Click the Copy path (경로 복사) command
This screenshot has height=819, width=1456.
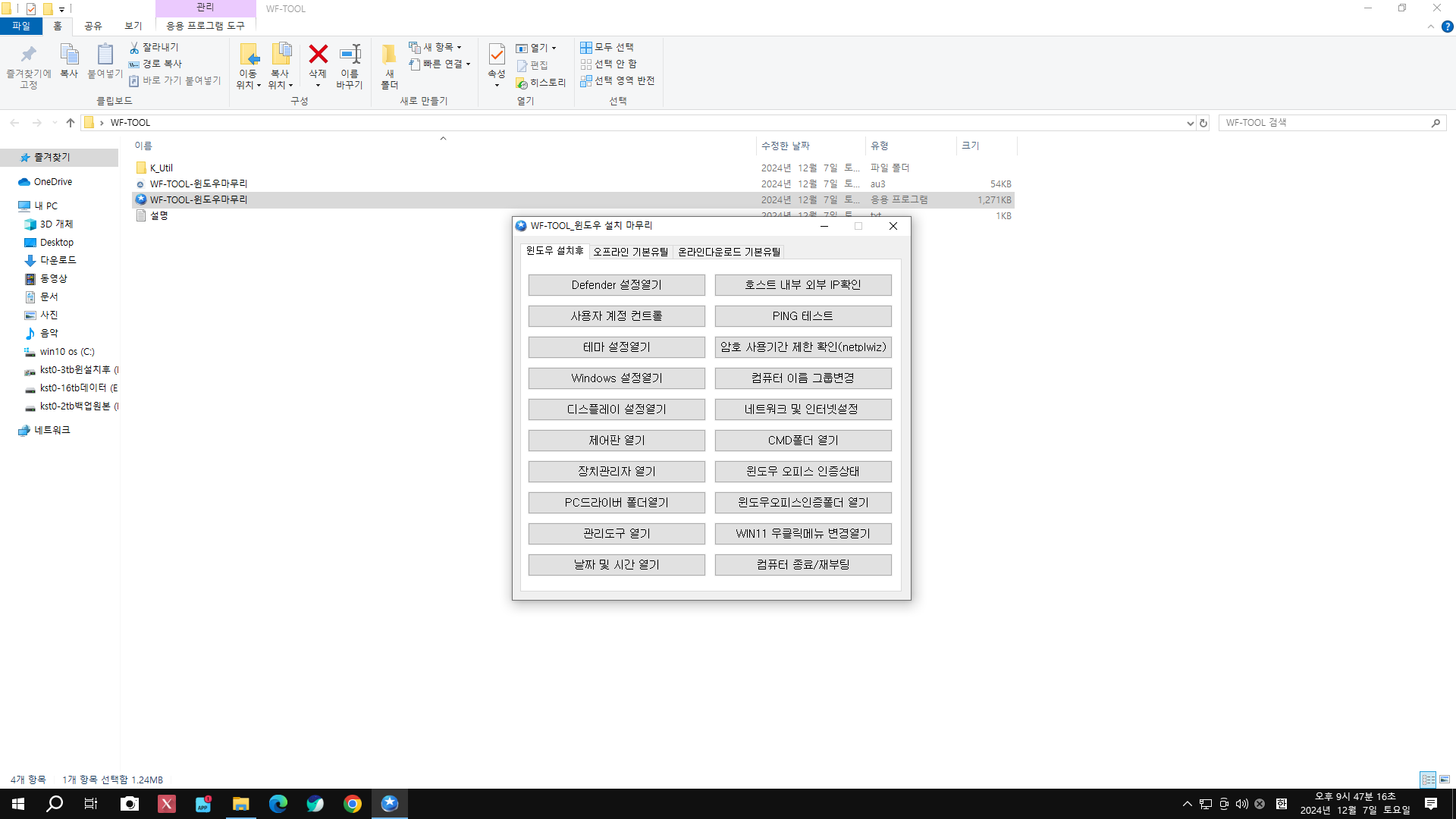pos(155,64)
